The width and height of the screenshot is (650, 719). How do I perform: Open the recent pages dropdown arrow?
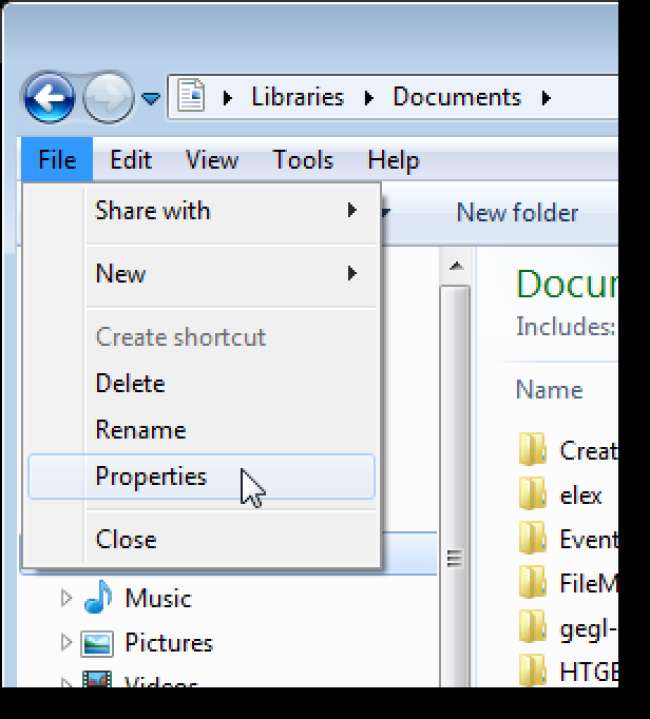click(150, 98)
